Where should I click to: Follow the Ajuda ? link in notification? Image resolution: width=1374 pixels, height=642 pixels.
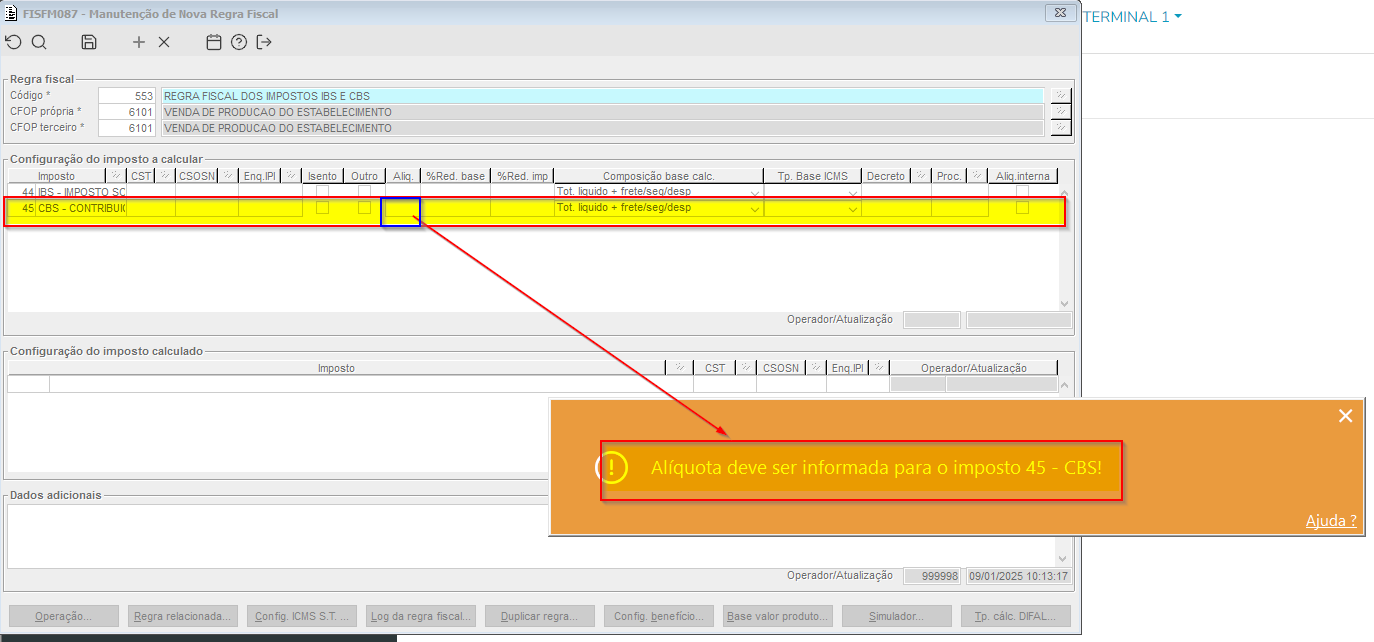[1331, 521]
